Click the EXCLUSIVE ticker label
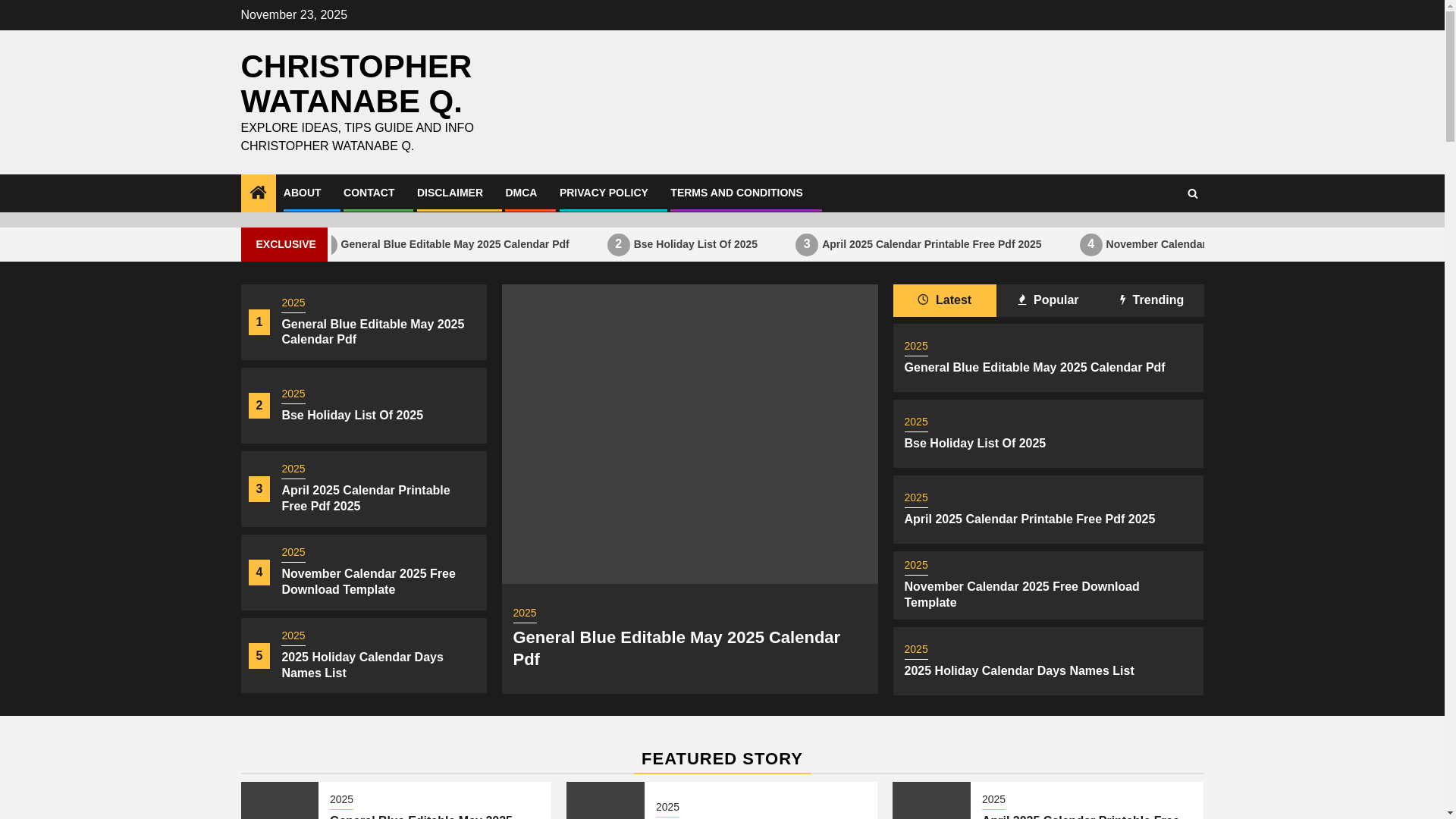This screenshot has height=819, width=1456. (284, 244)
